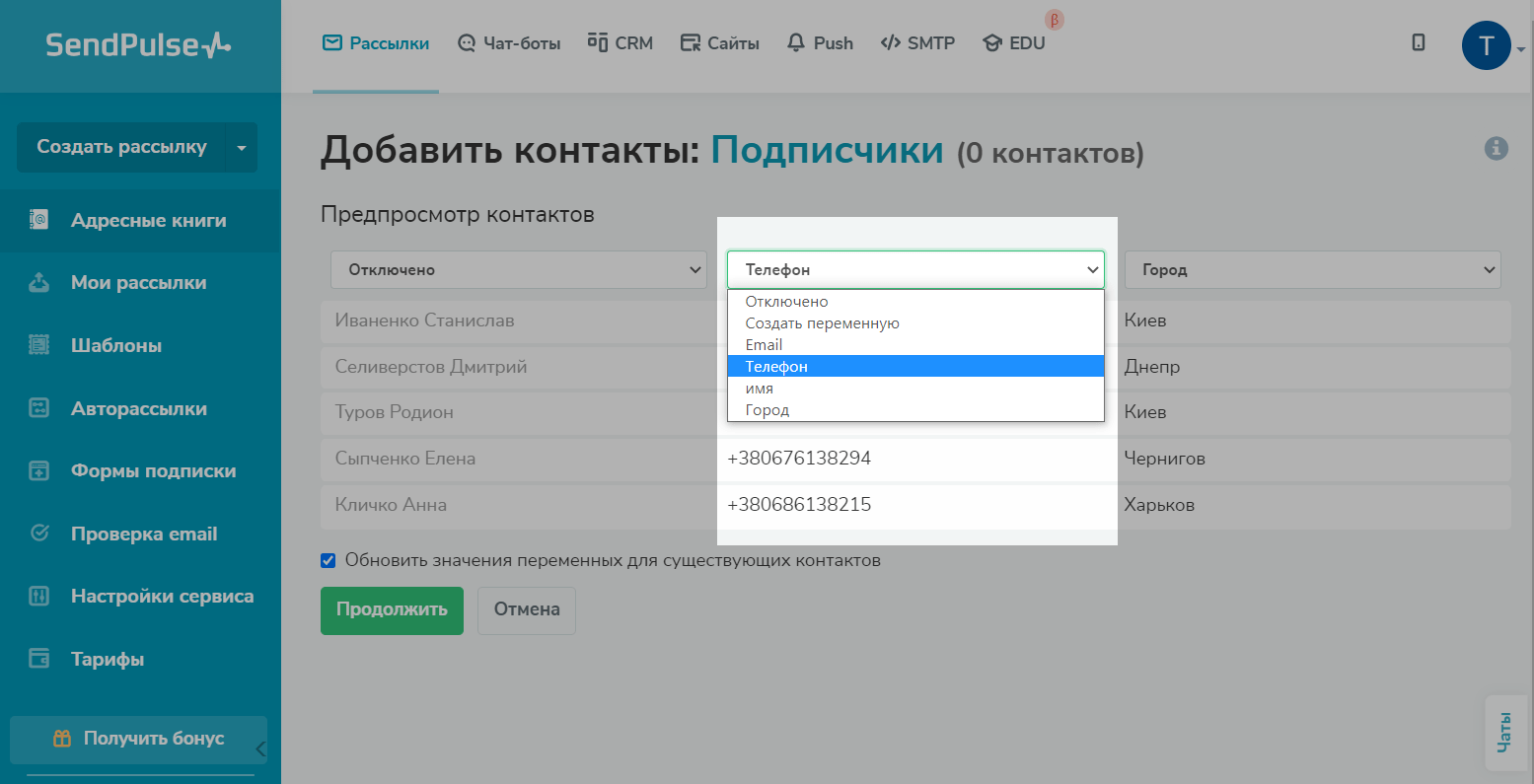Viewport: 1534px width, 784px height.
Task: Expand the Отключено column dropdown
Action: pos(519,269)
